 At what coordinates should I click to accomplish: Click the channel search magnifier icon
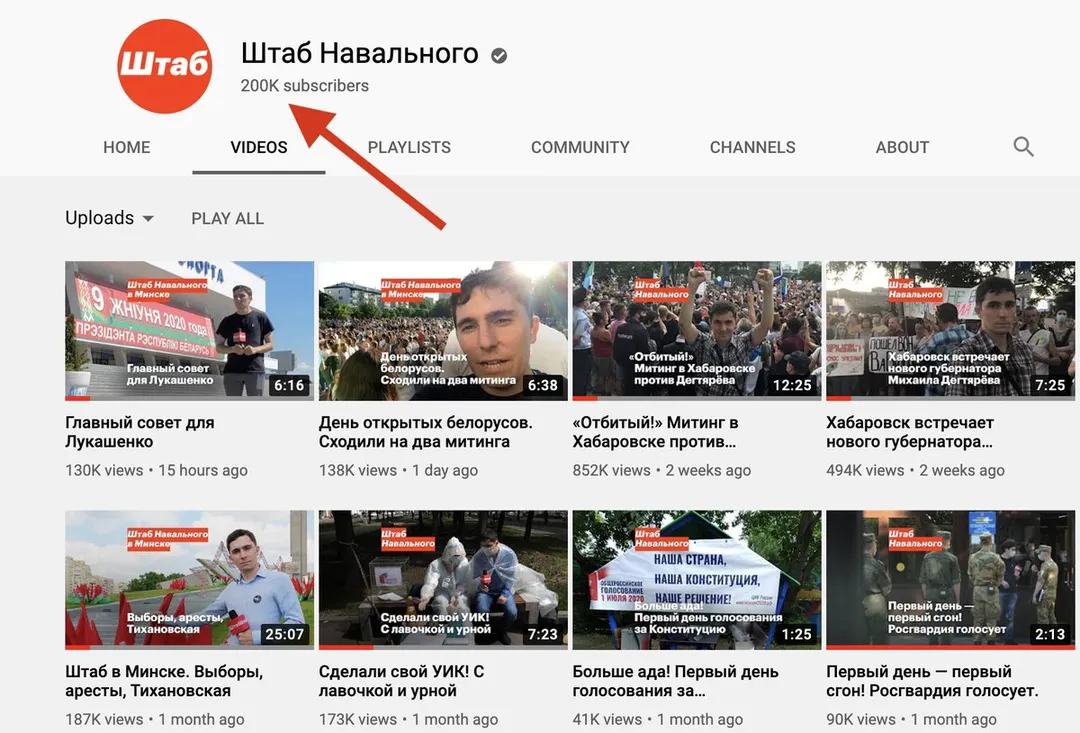pos(1024,147)
